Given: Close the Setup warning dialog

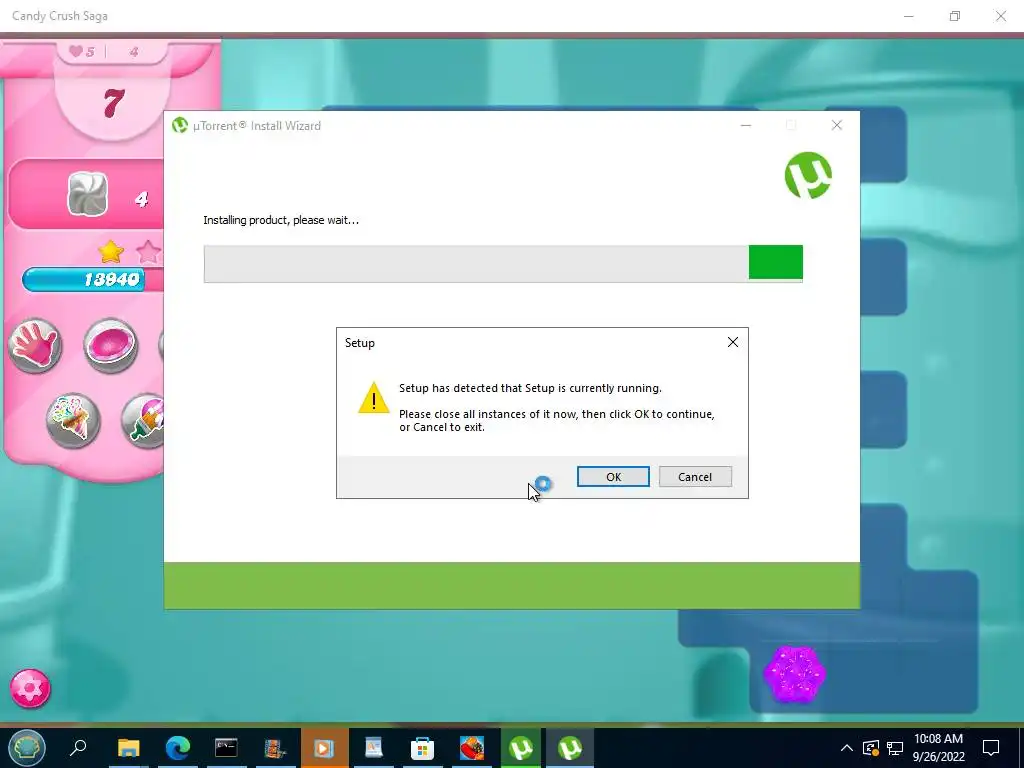Looking at the screenshot, I should pos(733,342).
